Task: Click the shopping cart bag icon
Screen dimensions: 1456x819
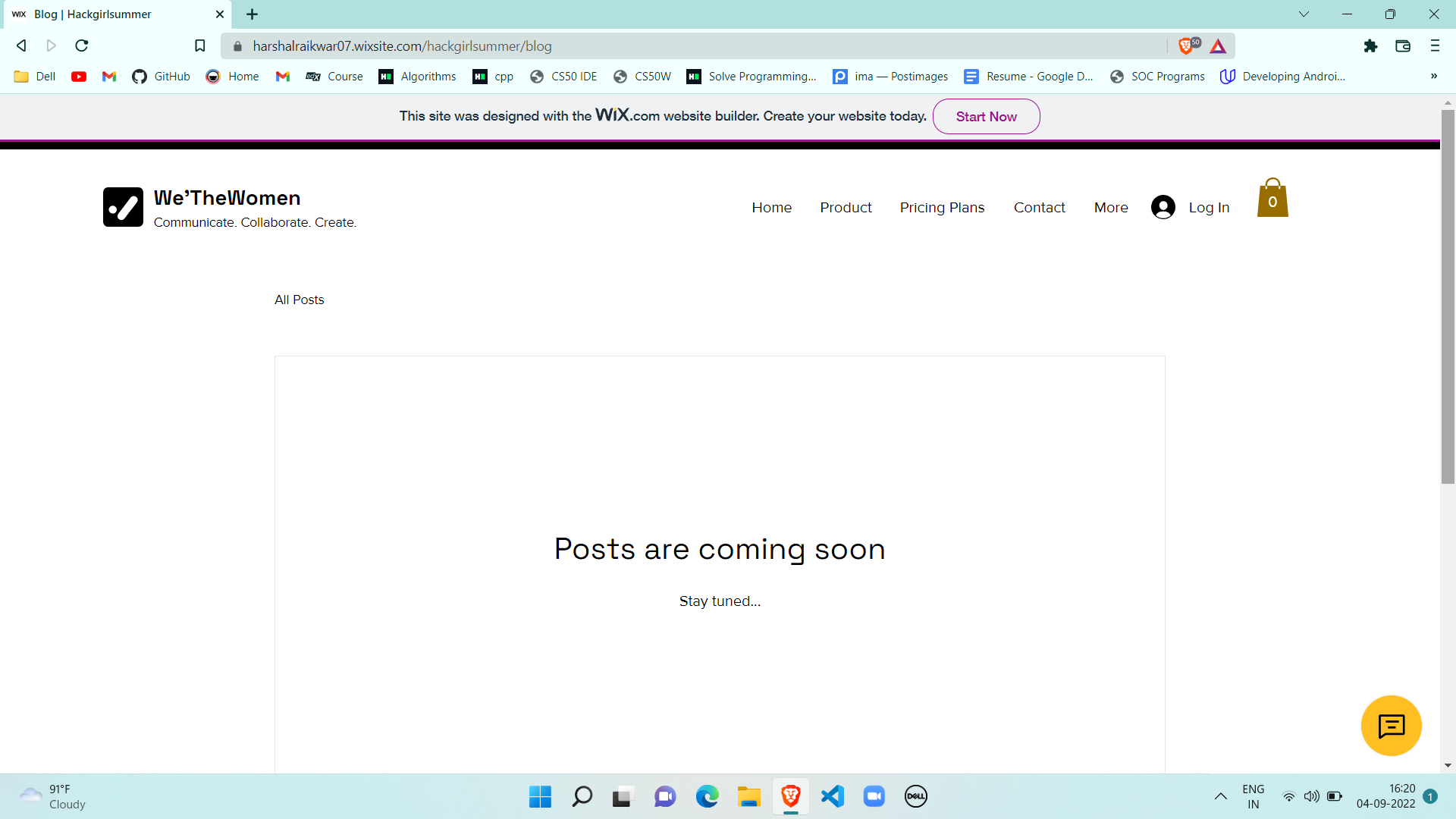Action: pyautogui.click(x=1272, y=199)
